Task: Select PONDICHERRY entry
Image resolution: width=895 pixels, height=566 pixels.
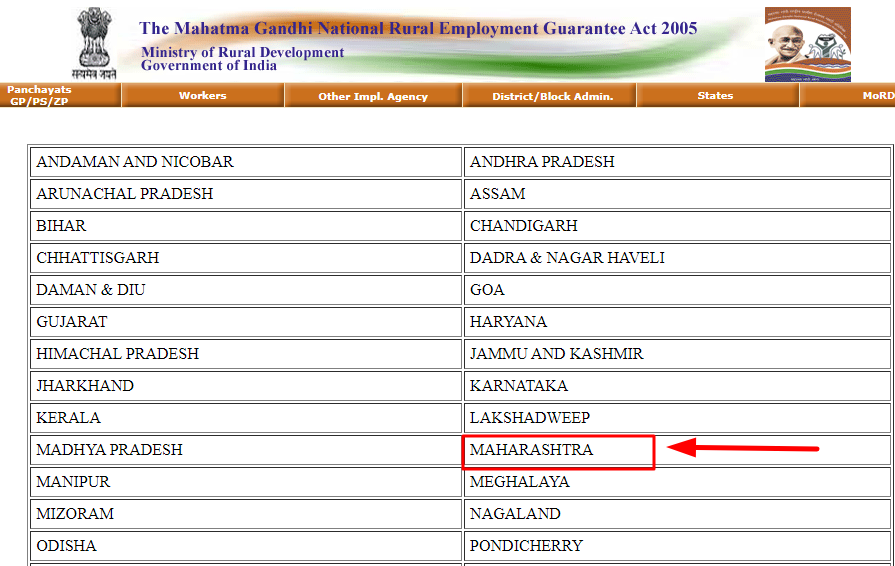Action: point(526,545)
